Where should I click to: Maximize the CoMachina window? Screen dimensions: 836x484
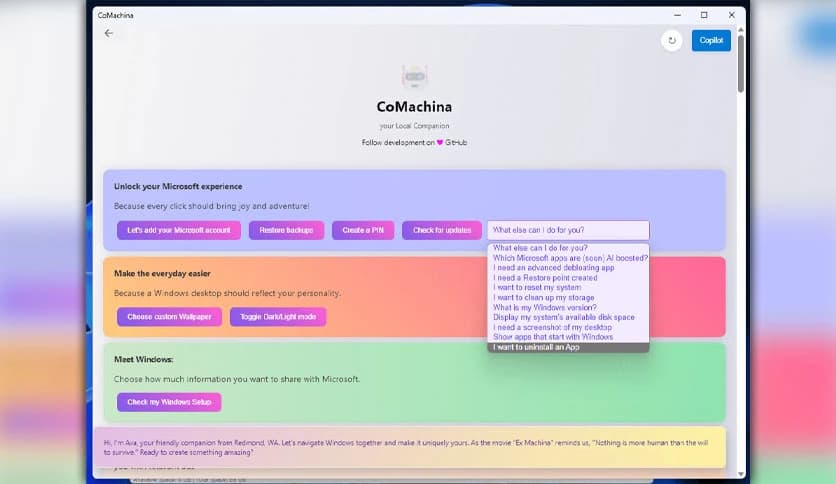[704, 15]
